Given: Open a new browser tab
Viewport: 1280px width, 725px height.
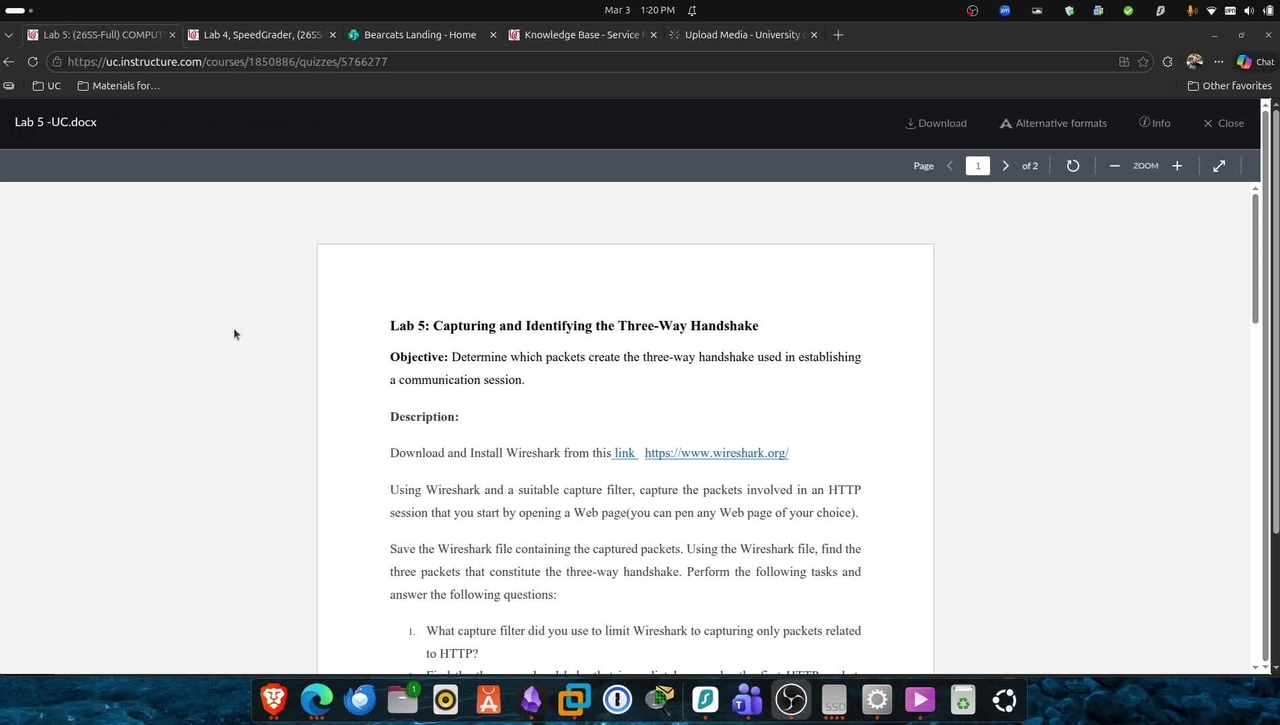Looking at the screenshot, I should 838,35.
